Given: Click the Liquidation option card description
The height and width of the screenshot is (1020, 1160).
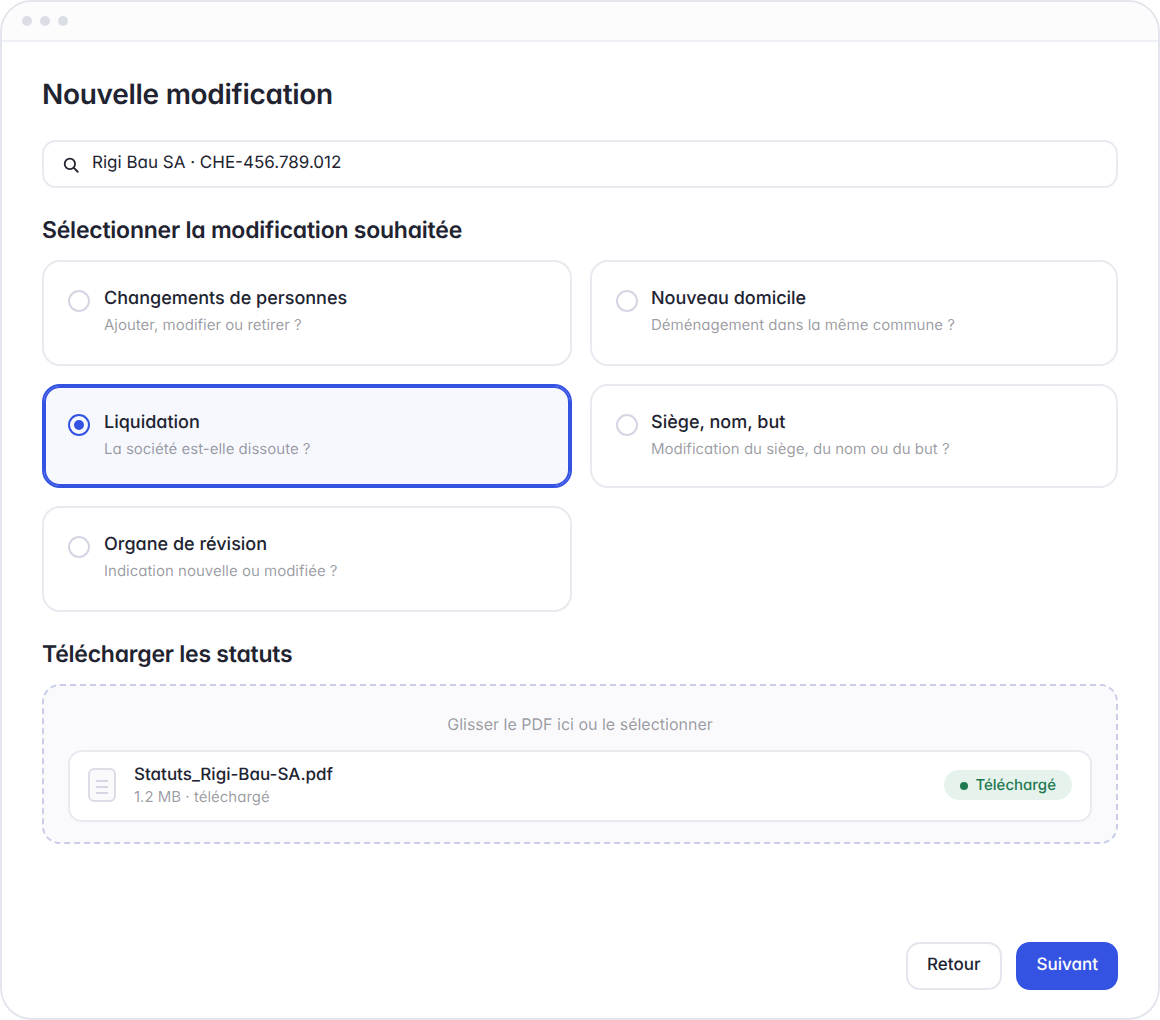Looking at the screenshot, I should pos(207,449).
